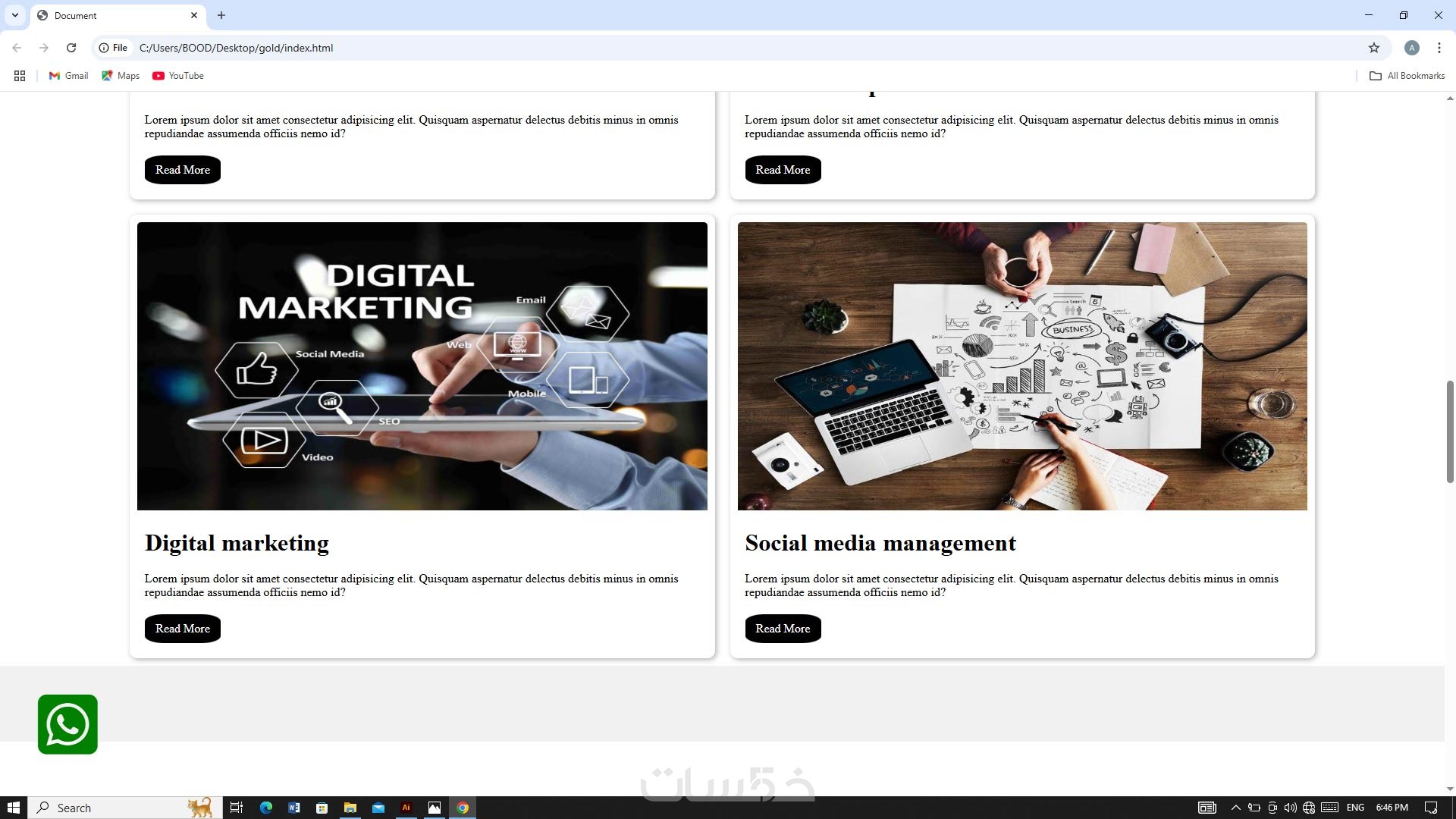
Task: Open a new tab
Action: pyautogui.click(x=221, y=15)
